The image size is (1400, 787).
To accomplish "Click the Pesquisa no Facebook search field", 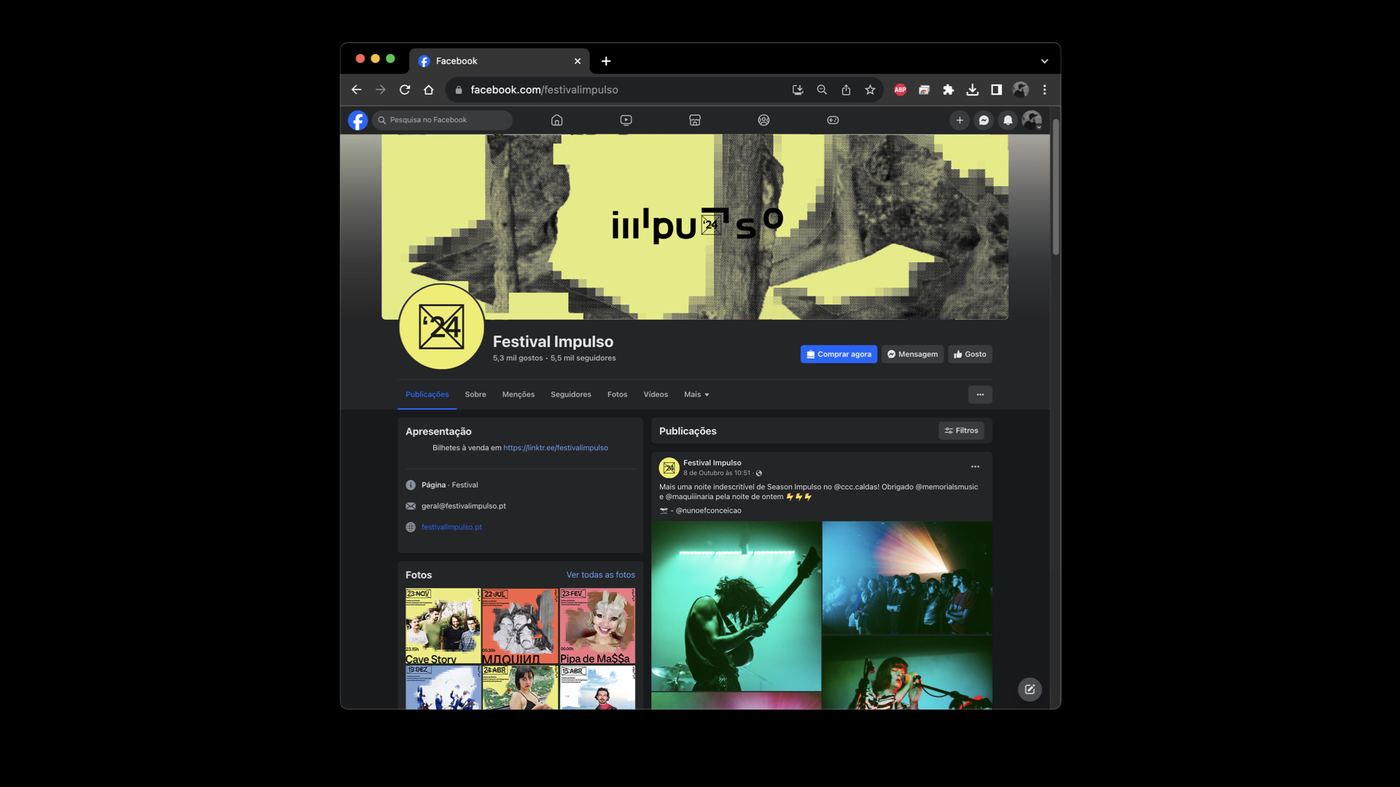I will (x=442, y=120).
